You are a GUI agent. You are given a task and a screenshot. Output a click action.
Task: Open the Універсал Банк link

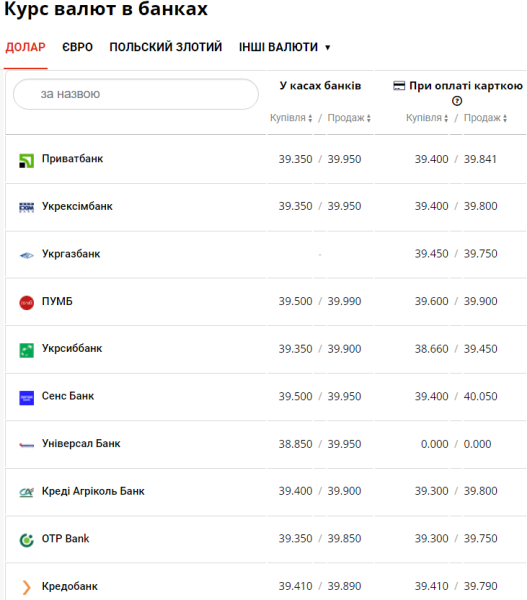(81, 443)
